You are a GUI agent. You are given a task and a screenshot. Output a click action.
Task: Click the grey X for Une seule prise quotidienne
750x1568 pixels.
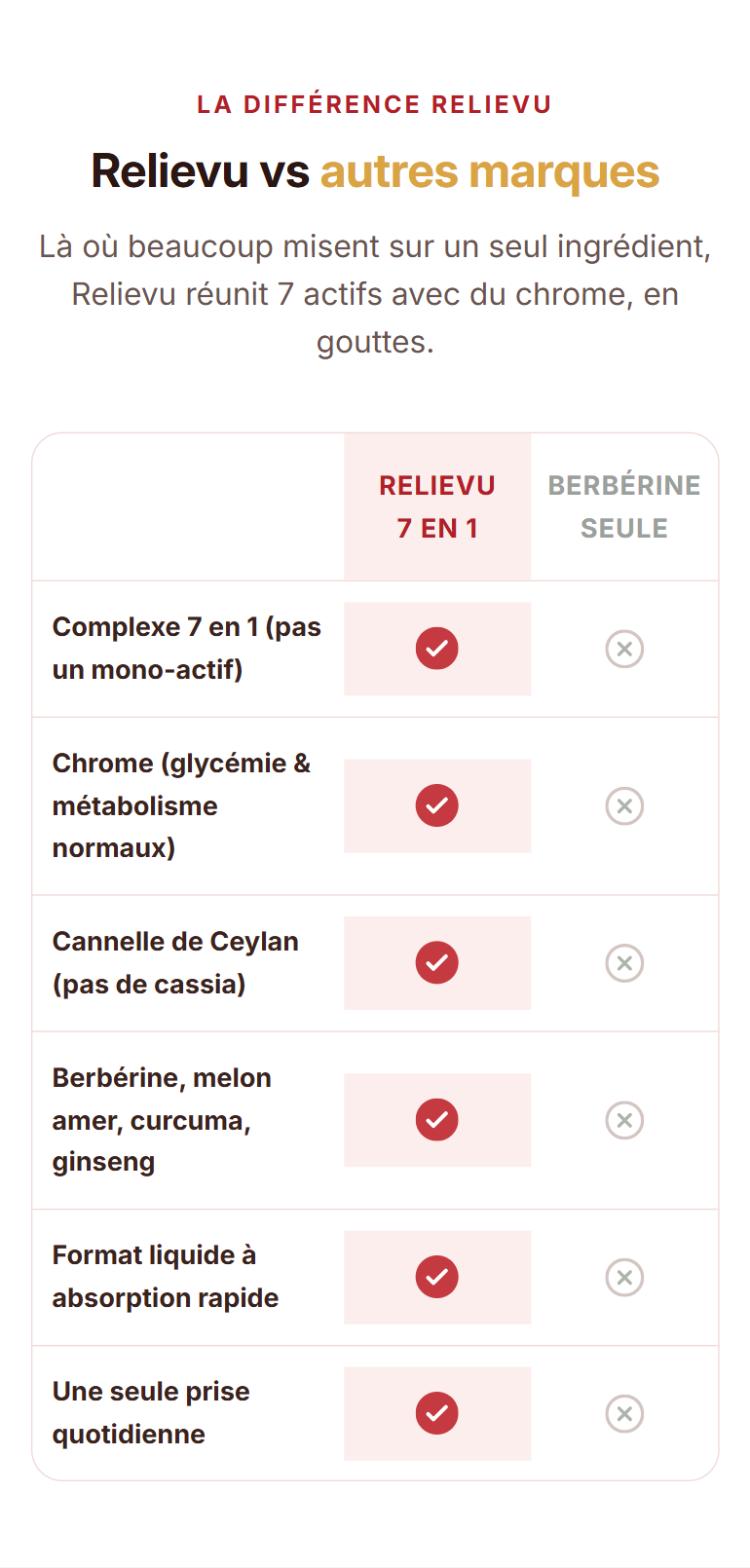click(624, 1413)
